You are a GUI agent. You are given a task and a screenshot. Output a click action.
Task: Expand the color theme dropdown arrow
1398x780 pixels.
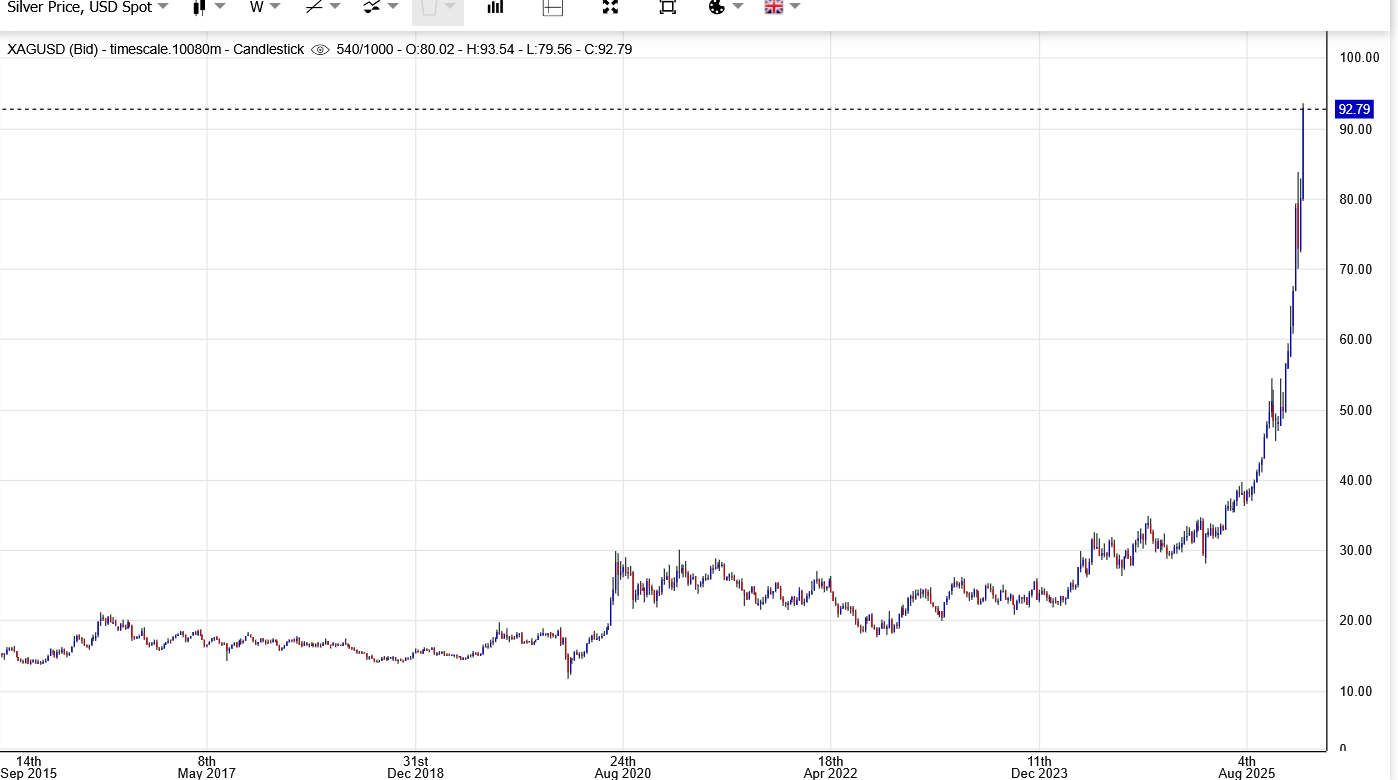coord(738,6)
